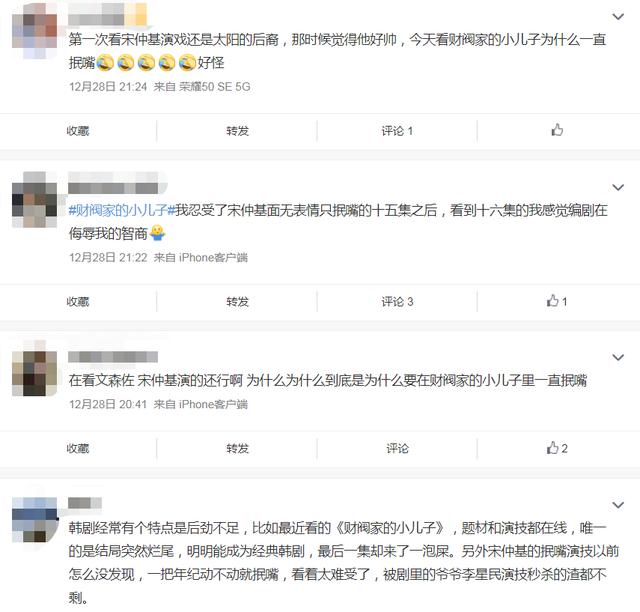Click 收藏 to bookmark the first post
The image size is (640, 612).
(x=78, y=131)
